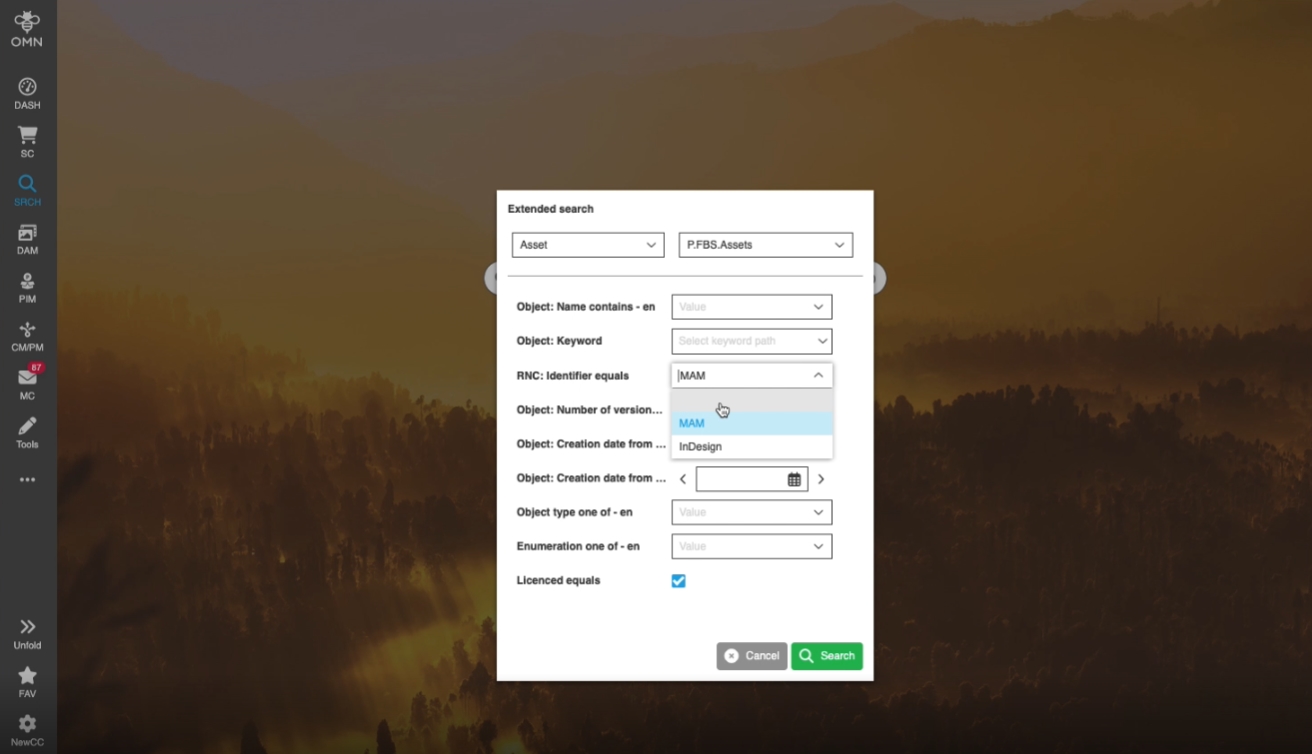
Task: Click the RNC Identifier text input
Action: (741, 376)
